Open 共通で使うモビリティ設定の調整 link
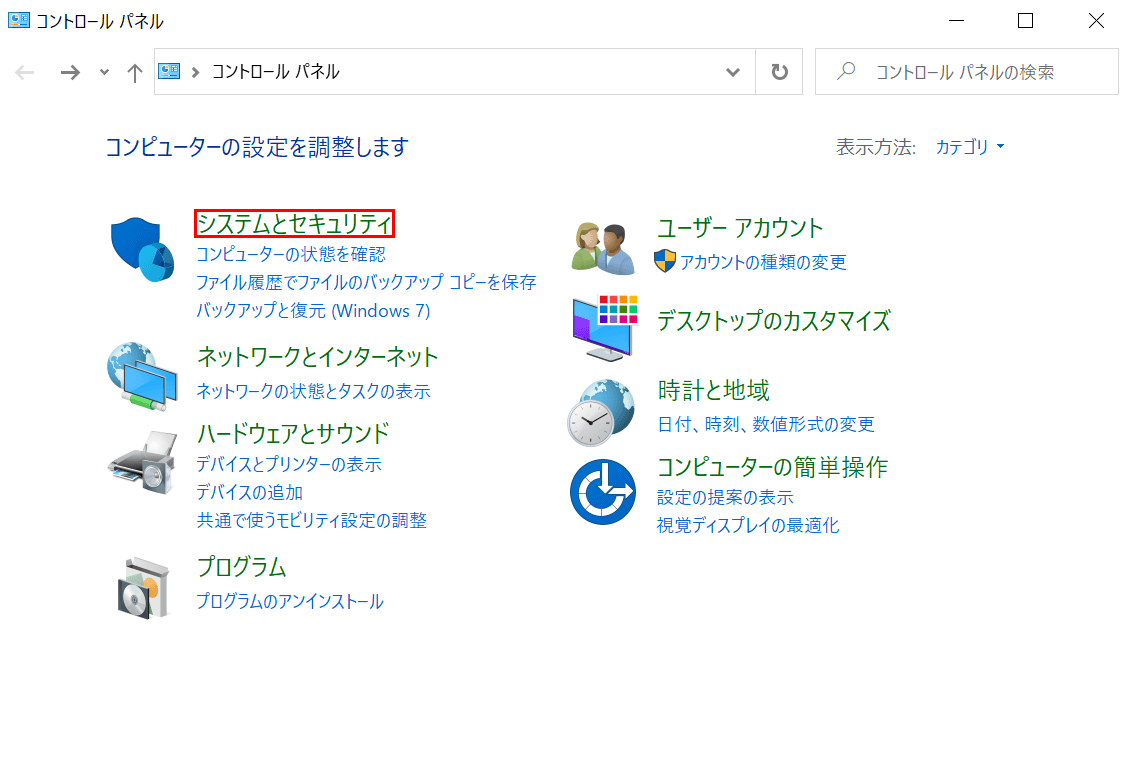Image resolution: width=1127 pixels, height=758 pixels. (312, 520)
